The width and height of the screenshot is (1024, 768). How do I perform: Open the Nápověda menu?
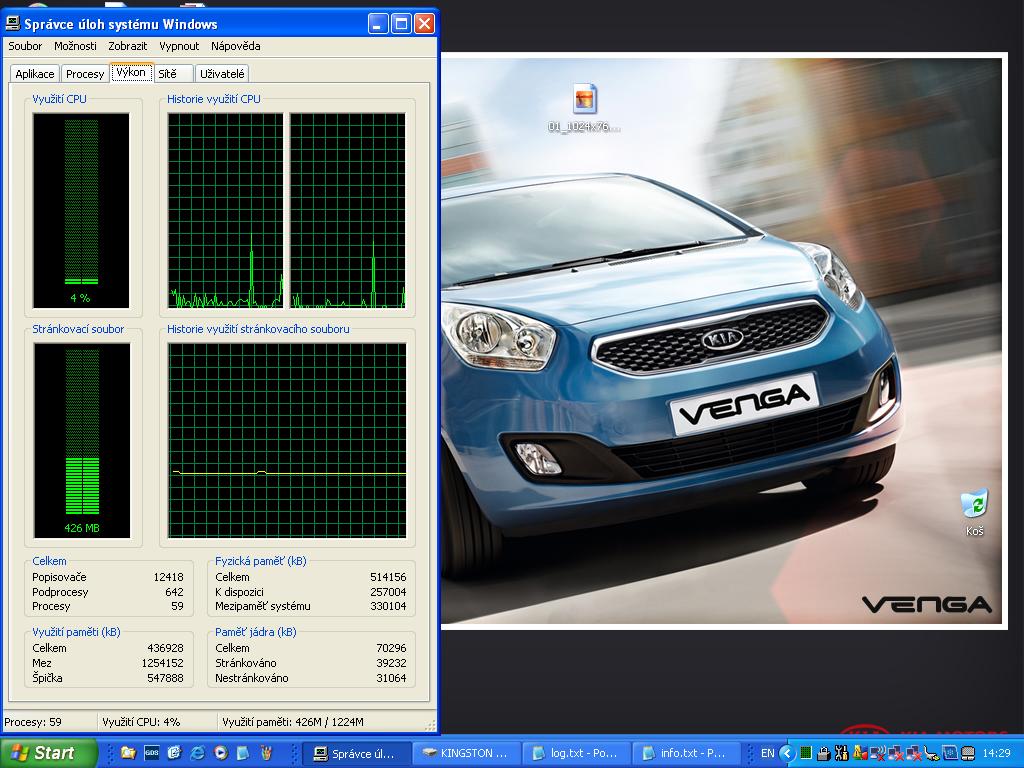tap(236, 46)
